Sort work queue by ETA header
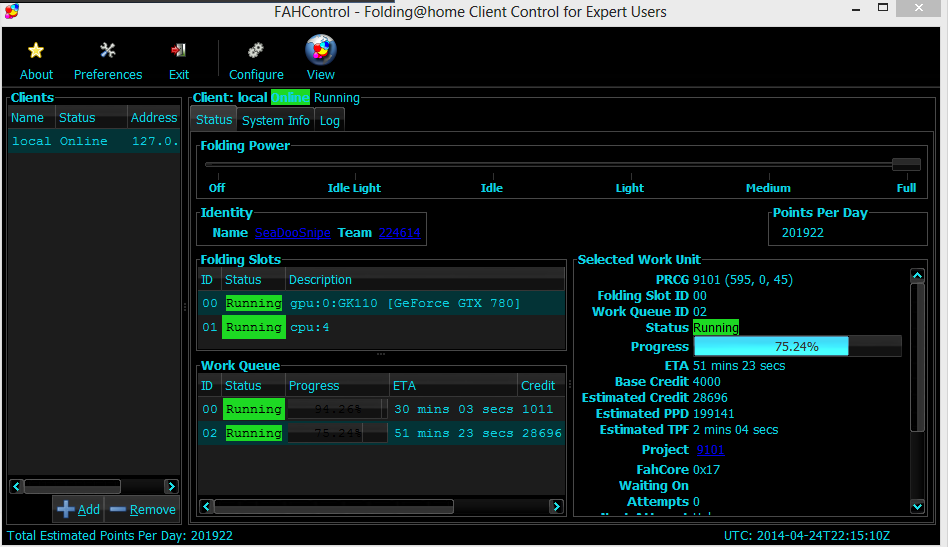Screen dimensions: 948x547 coord(453,386)
